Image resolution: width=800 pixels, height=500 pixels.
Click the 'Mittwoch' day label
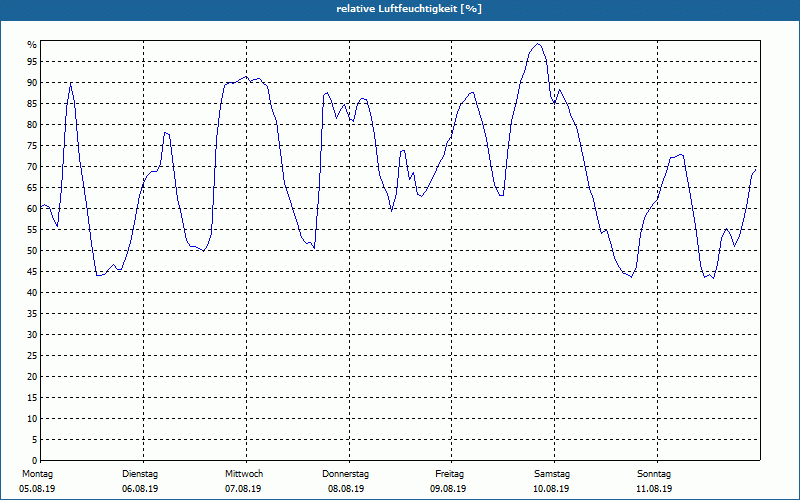pos(244,474)
